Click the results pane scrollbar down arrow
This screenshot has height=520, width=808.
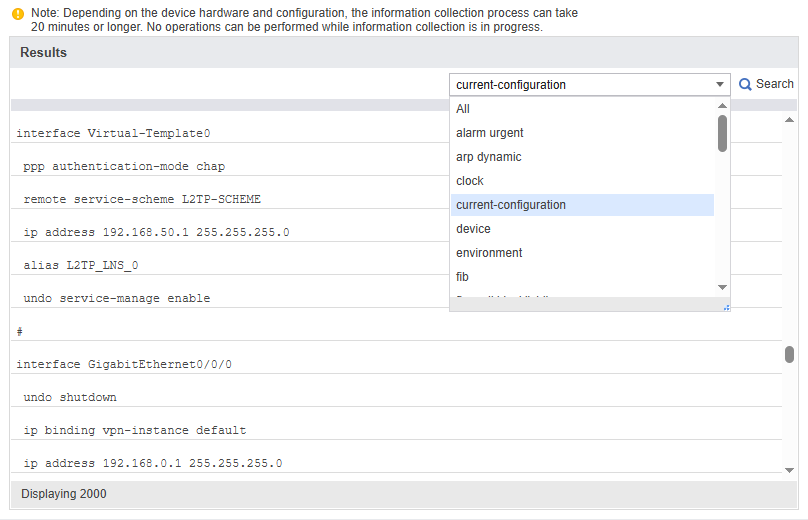789,470
